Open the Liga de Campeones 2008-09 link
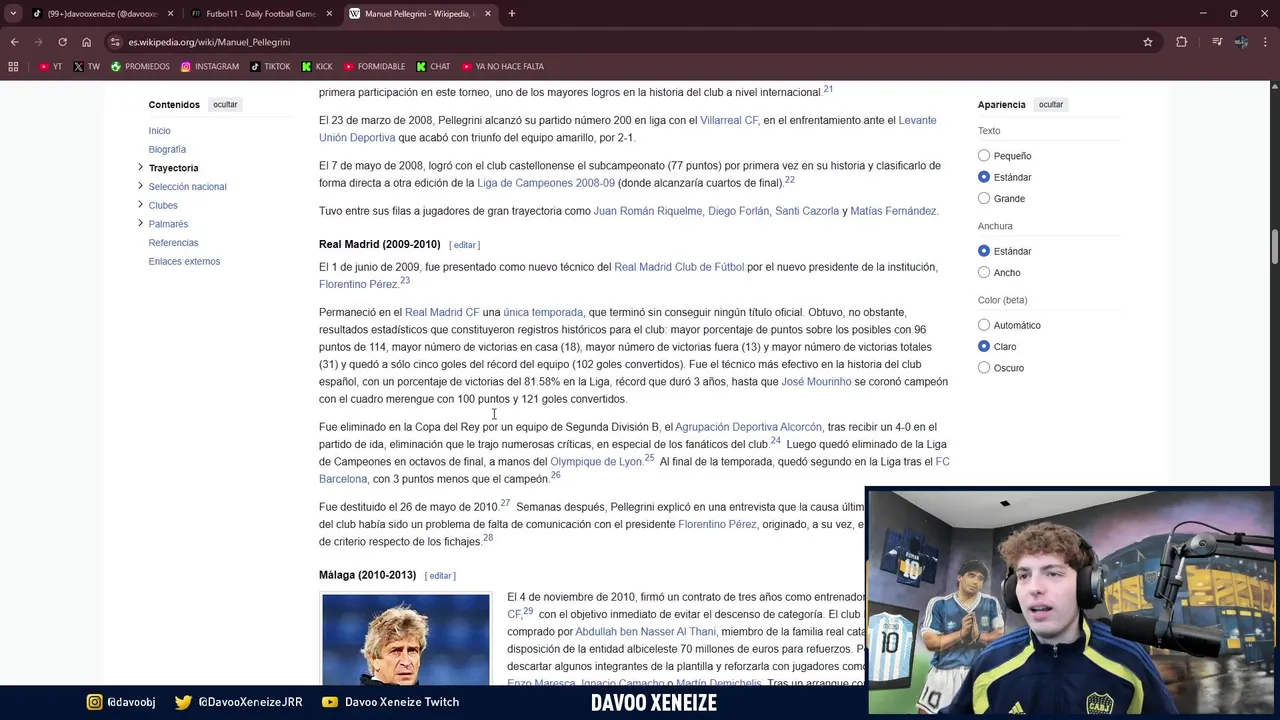The image size is (1280, 720). pos(546,184)
